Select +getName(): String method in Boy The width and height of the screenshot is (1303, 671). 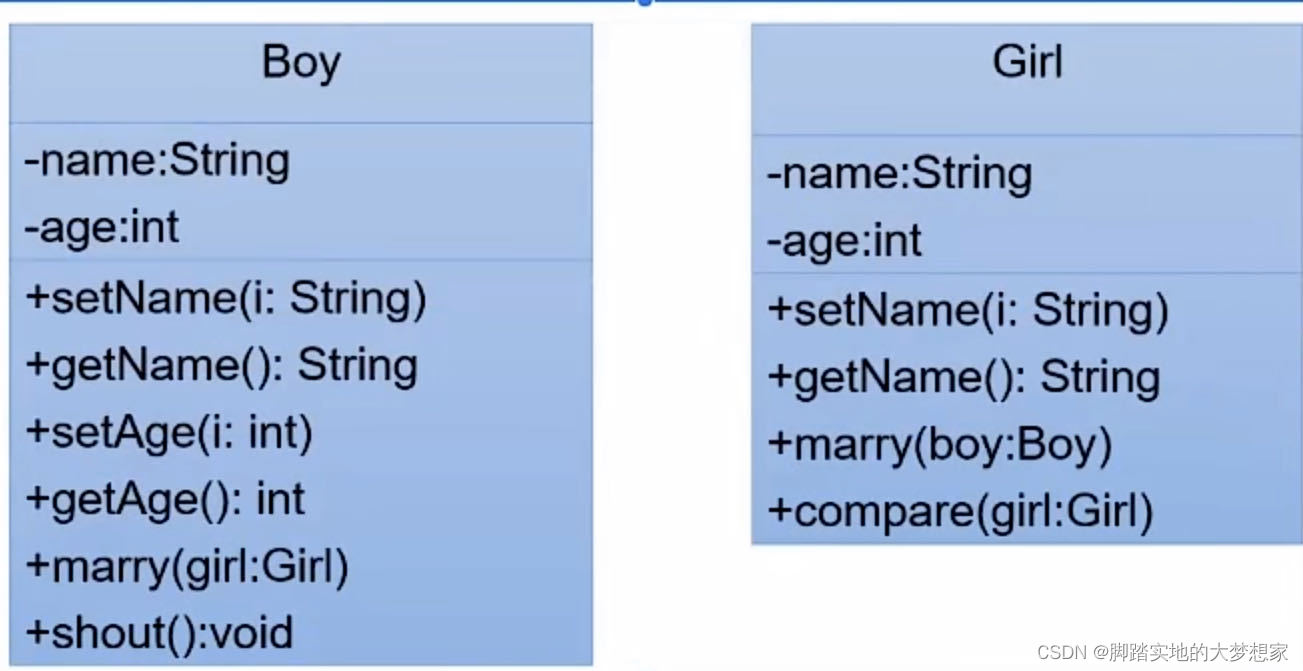tap(221, 366)
